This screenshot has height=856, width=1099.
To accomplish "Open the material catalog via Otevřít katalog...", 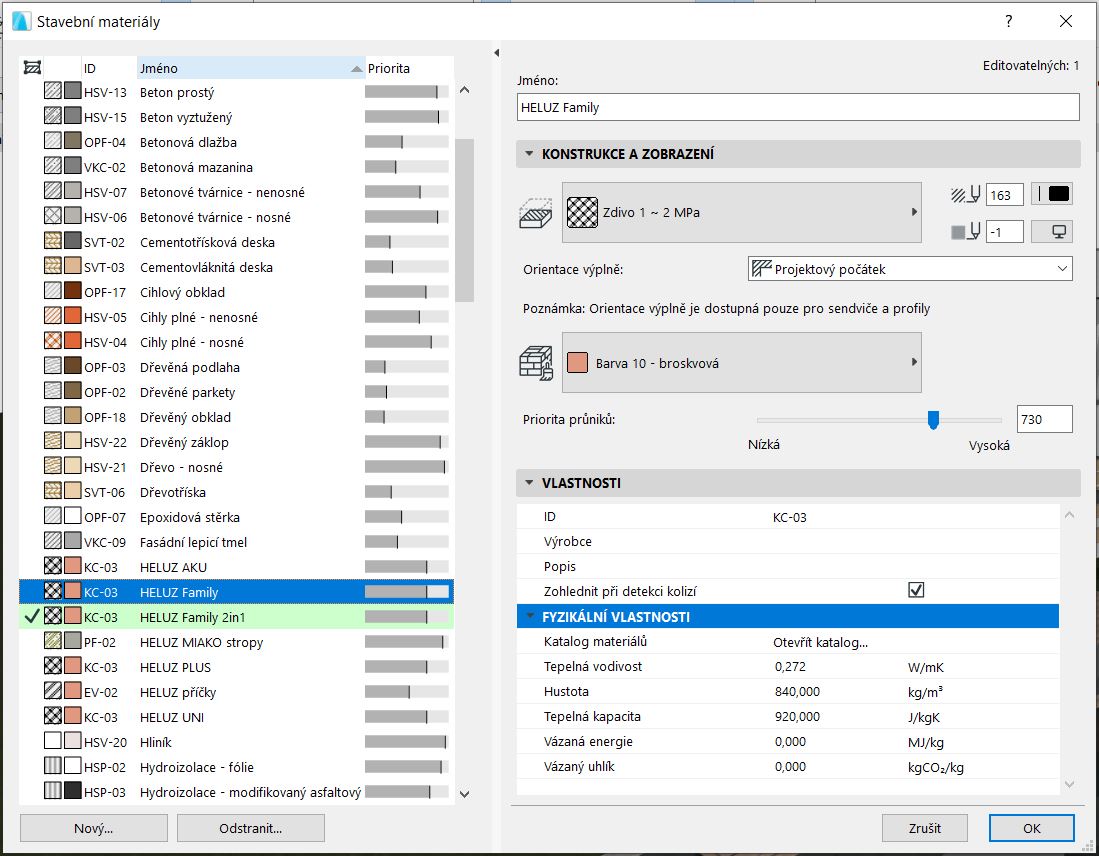I will click(x=821, y=642).
